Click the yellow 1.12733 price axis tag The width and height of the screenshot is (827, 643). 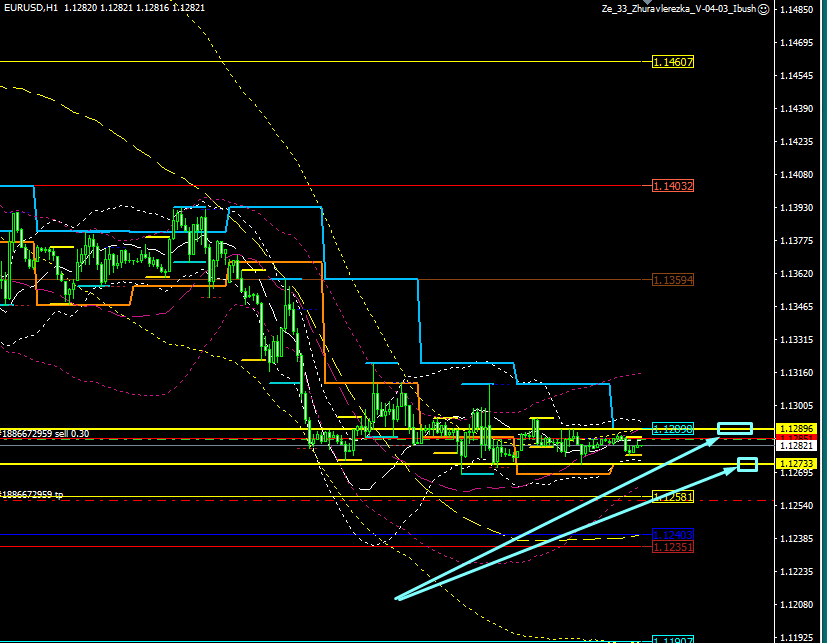pyautogui.click(x=796, y=463)
